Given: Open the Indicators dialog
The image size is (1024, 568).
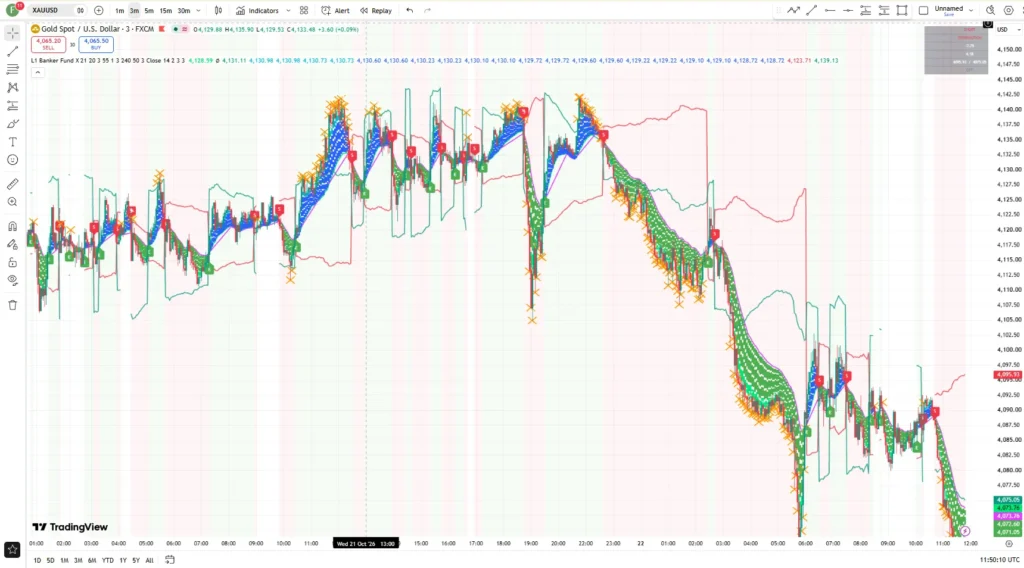Looking at the screenshot, I should pos(257,10).
